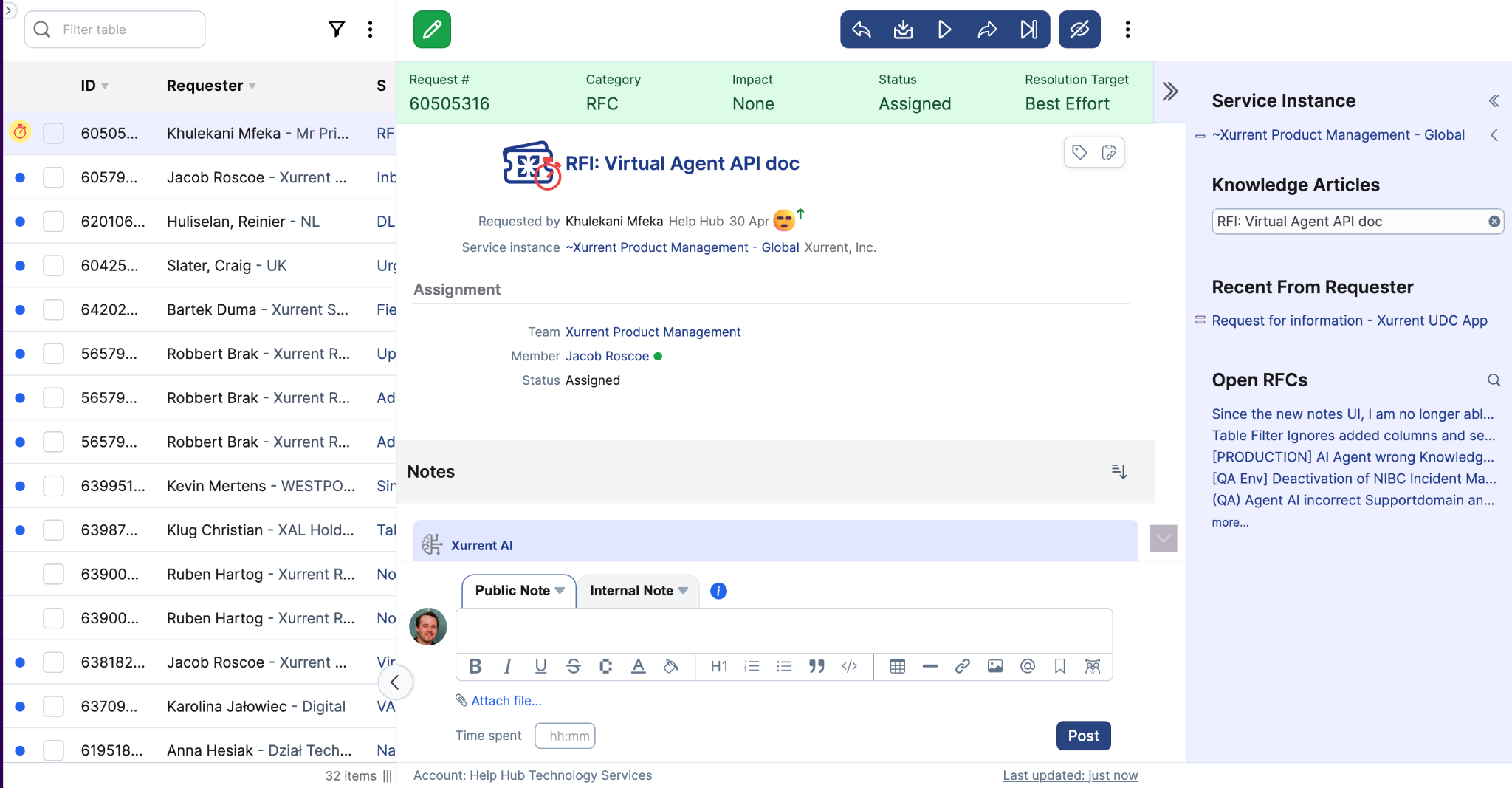The height and width of the screenshot is (788, 1512).
Task: Collapse right sidebar with double chevron
Action: 1170,92
